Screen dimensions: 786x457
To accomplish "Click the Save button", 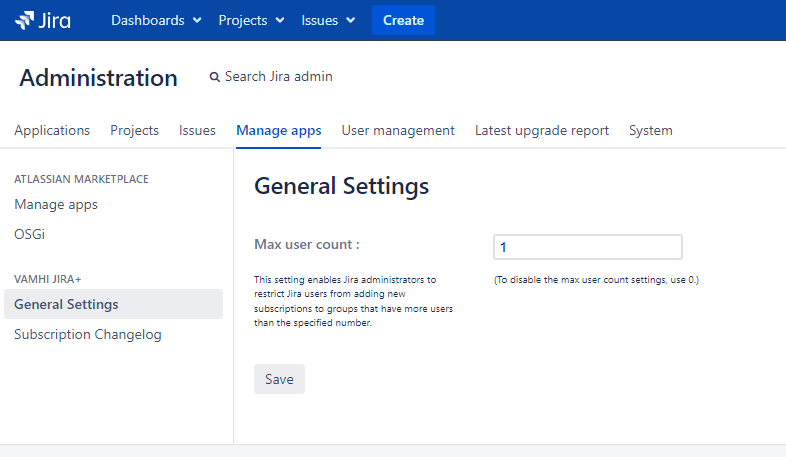I will [x=279, y=379].
